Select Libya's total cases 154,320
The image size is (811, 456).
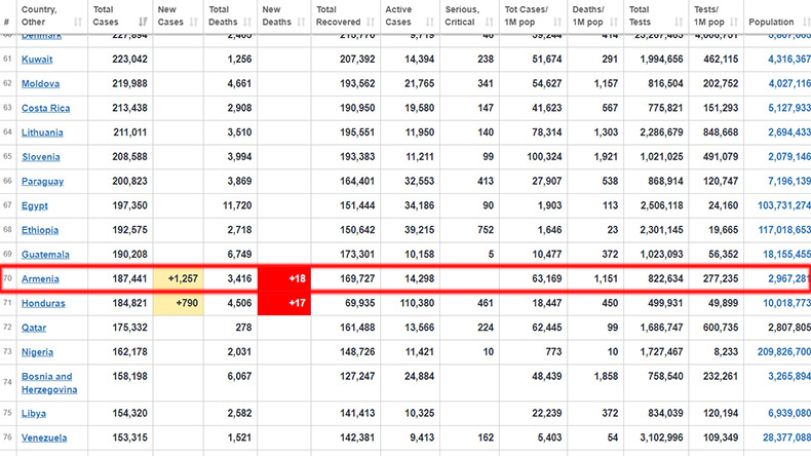pyautogui.click(x=130, y=414)
